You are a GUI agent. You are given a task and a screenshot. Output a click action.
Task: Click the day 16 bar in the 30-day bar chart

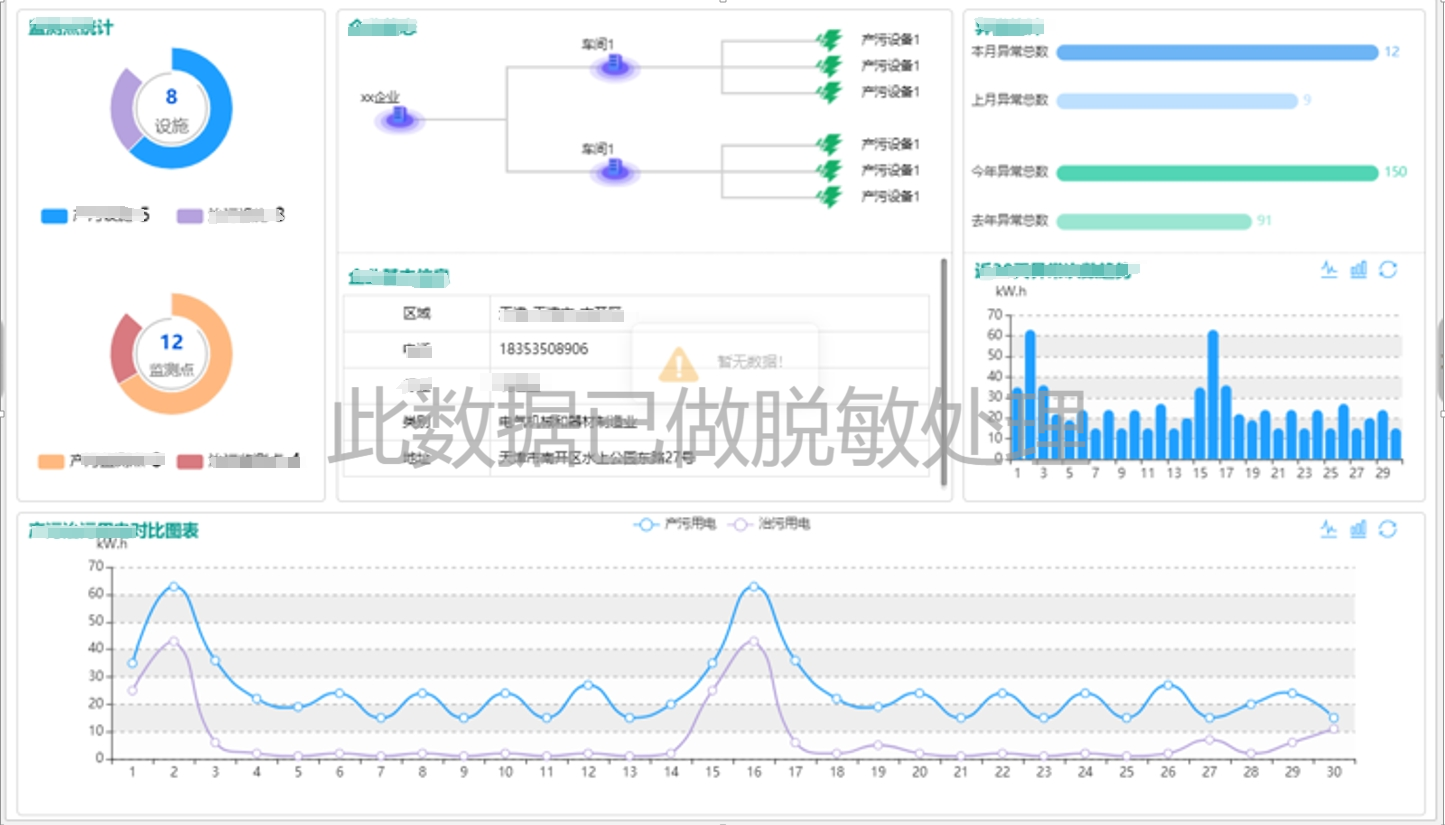click(1213, 395)
